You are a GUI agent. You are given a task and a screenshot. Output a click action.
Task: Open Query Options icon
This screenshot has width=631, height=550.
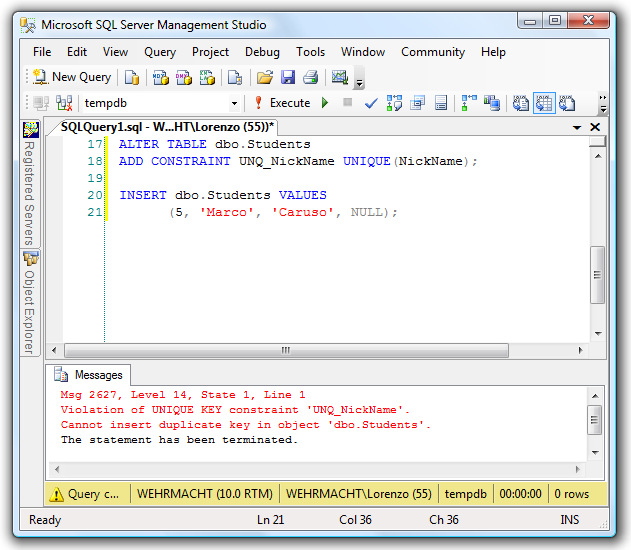tap(418, 103)
